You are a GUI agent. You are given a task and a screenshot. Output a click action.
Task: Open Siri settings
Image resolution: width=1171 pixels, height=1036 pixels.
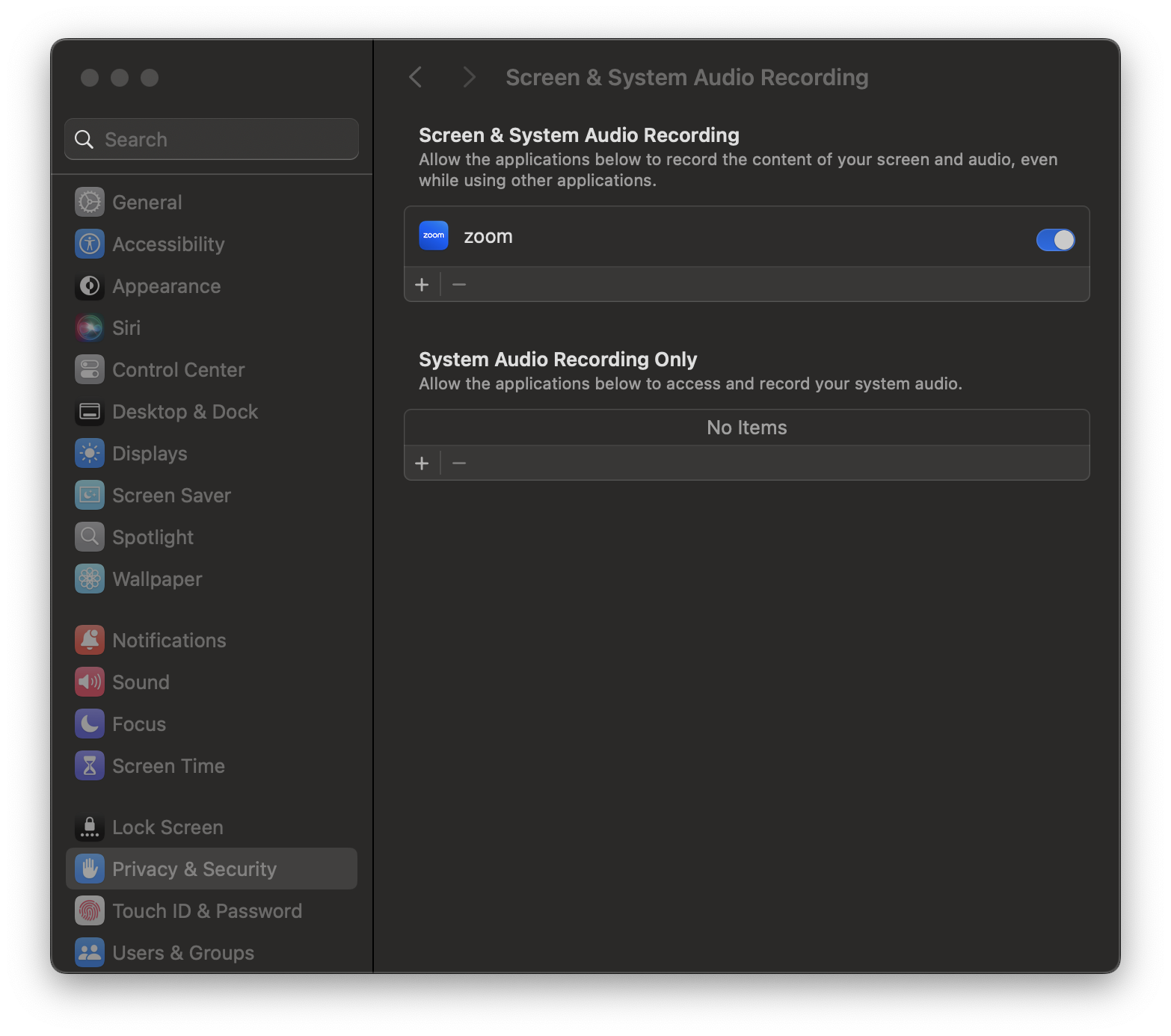(x=126, y=327)
